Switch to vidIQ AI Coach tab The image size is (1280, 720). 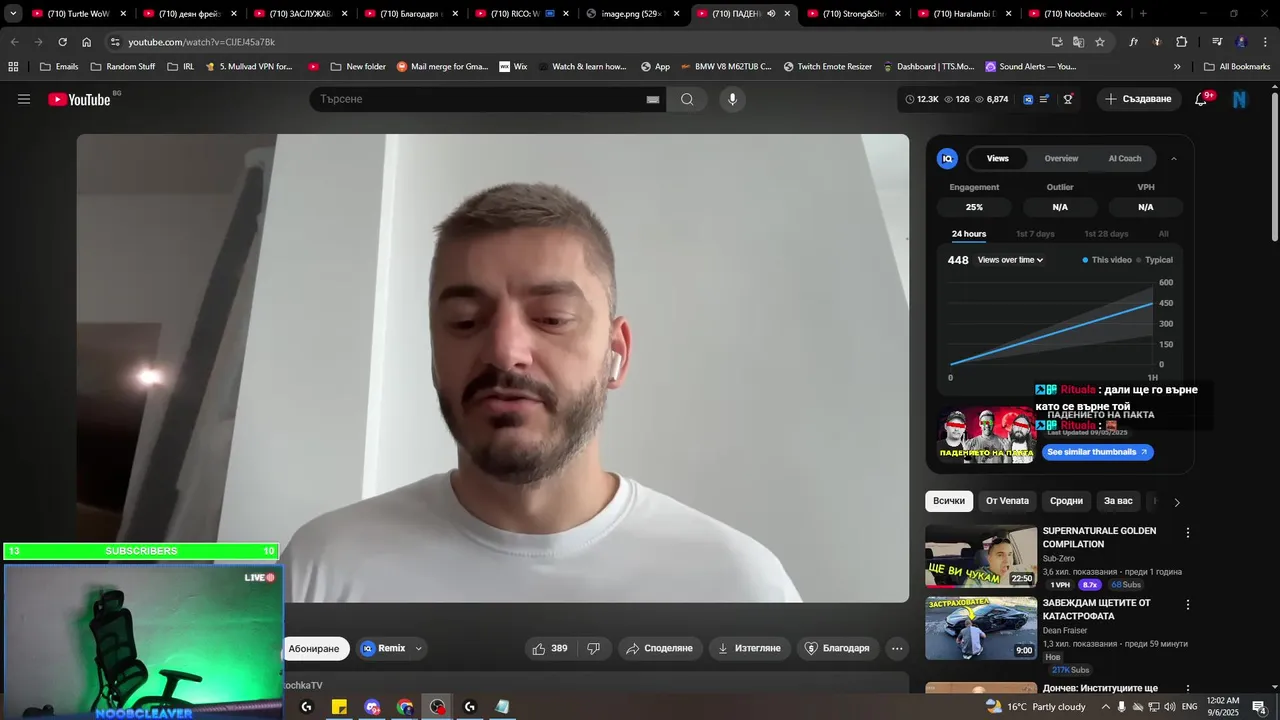[1124, 158]
